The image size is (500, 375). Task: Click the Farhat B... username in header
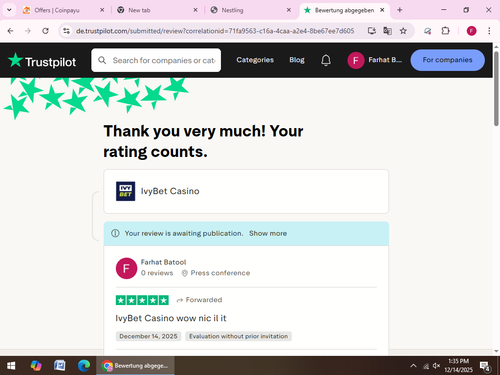385,60
